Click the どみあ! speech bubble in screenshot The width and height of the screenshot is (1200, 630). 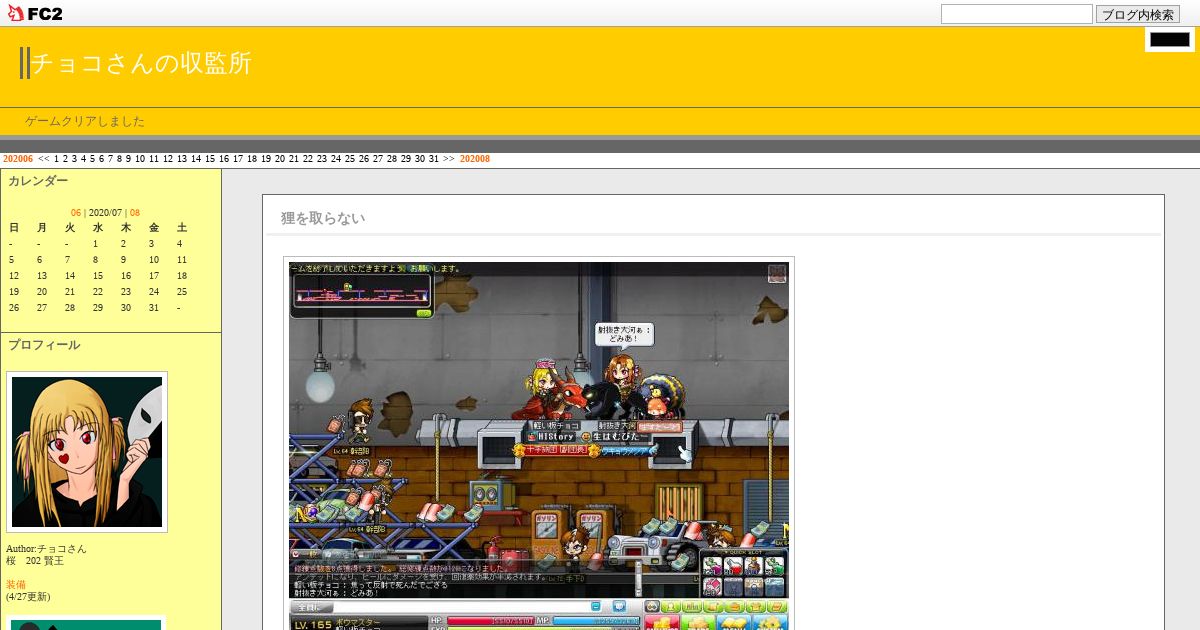point(624,334)
